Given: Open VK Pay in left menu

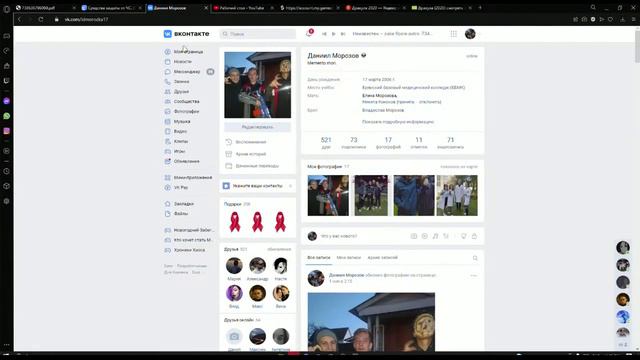Looking at the screenshot, I should pos(181,188).
